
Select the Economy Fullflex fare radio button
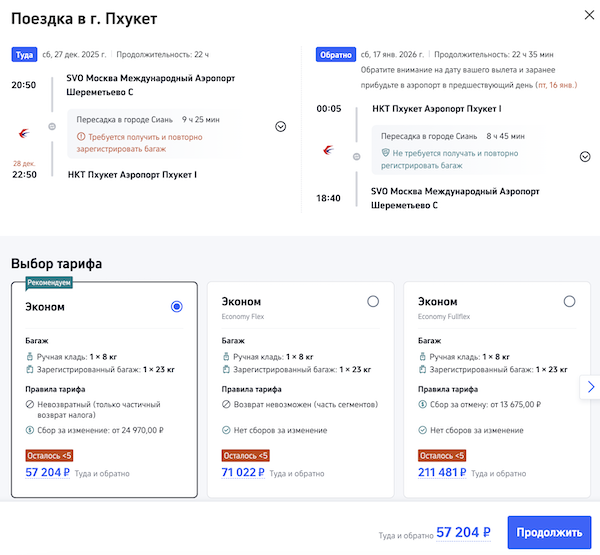click(569, 301)
